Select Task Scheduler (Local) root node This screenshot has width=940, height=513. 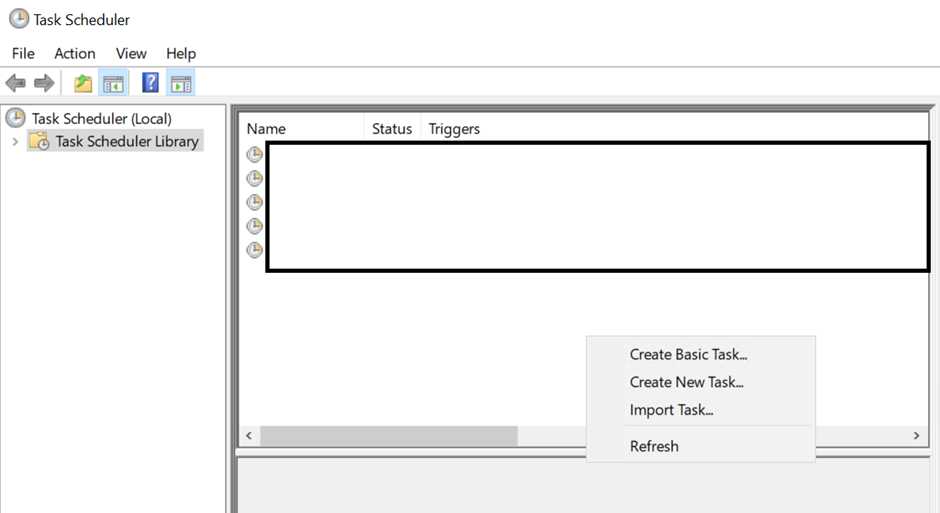tap(101, 118)
